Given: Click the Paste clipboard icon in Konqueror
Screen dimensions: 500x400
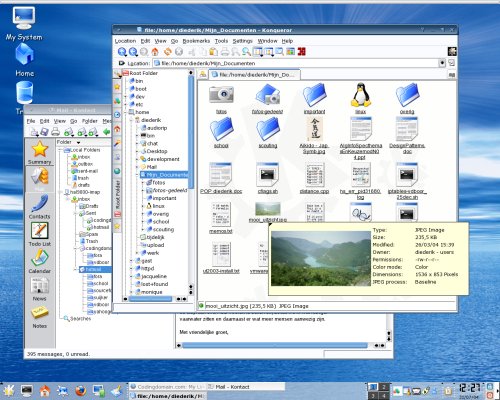Looking at the screenshot, I should coord(214,52).
